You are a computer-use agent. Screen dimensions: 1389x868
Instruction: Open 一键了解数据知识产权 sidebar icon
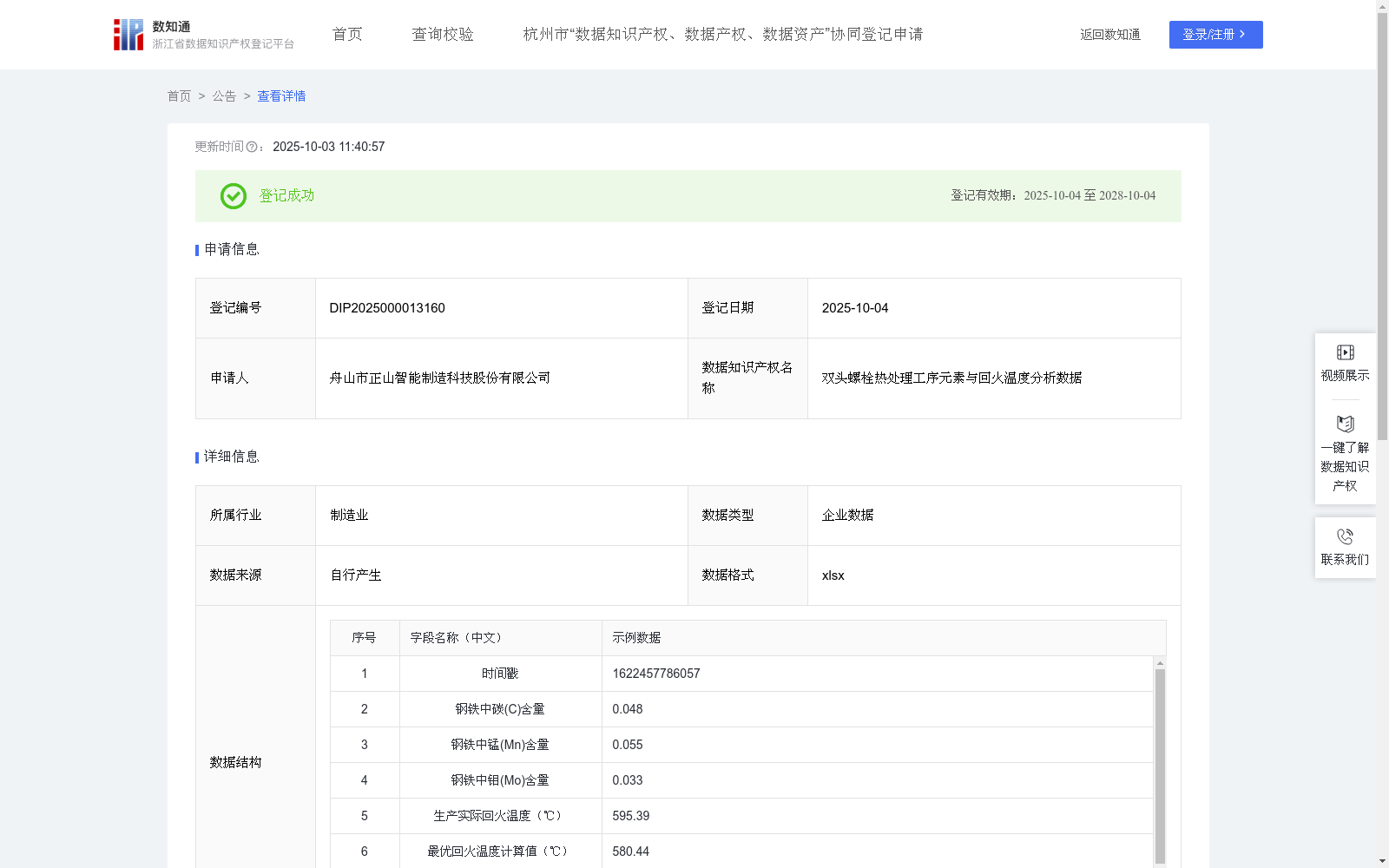click(x=1346, y=424)
